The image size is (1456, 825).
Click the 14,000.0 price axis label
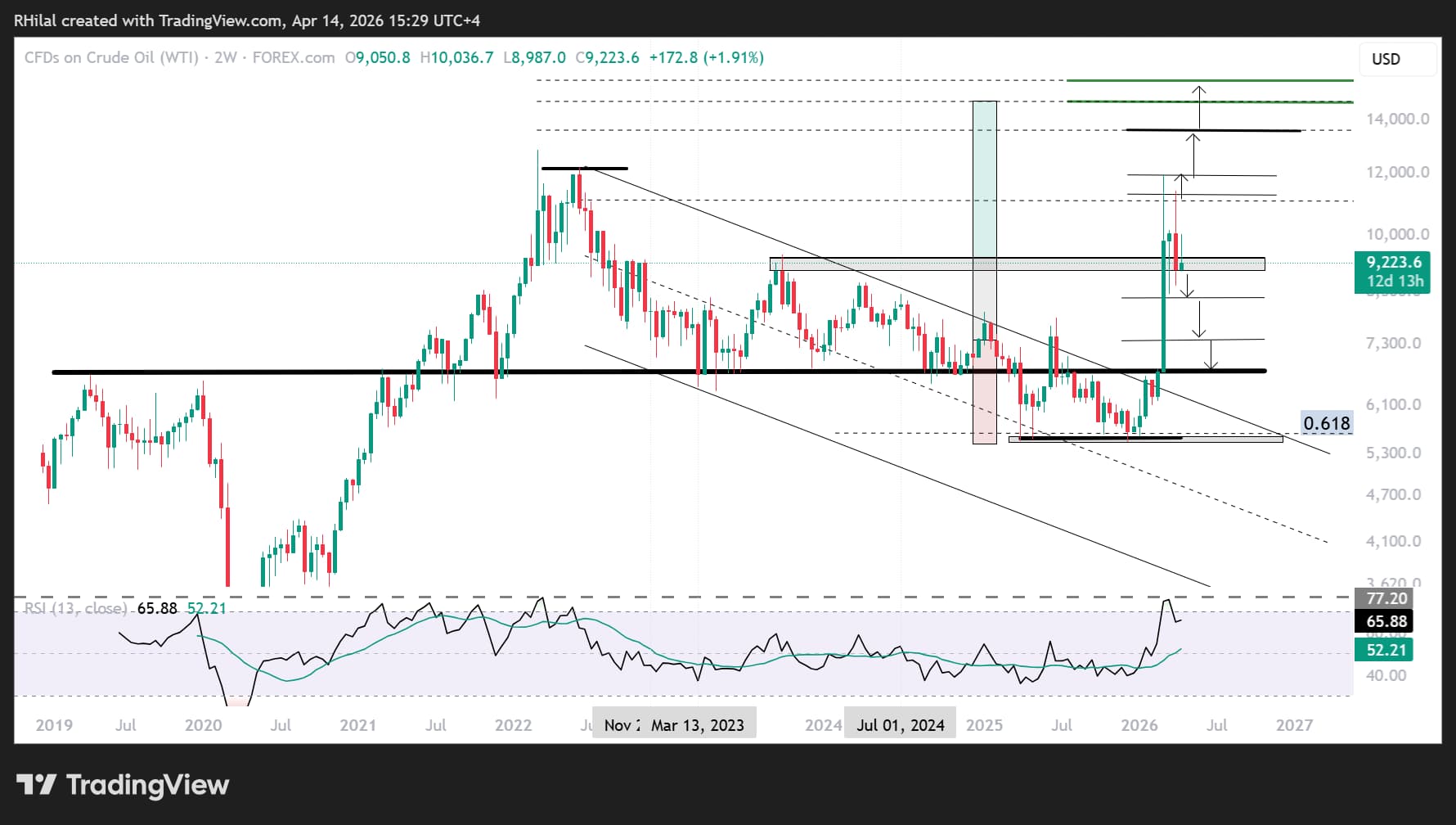coord(1398,119)
